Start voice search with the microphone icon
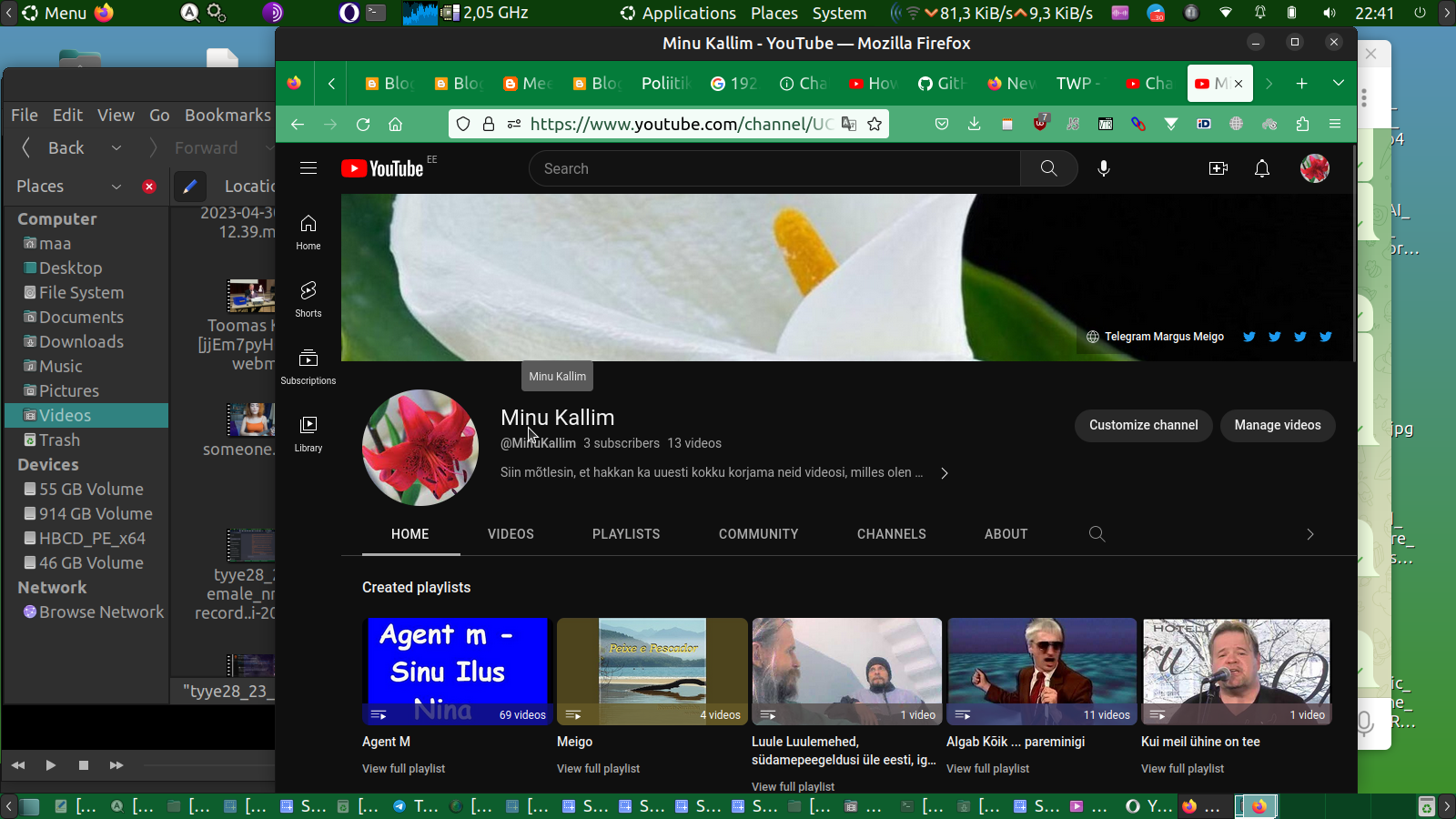The width and height of the screenshot is (1456, 819). point(1104,168)
